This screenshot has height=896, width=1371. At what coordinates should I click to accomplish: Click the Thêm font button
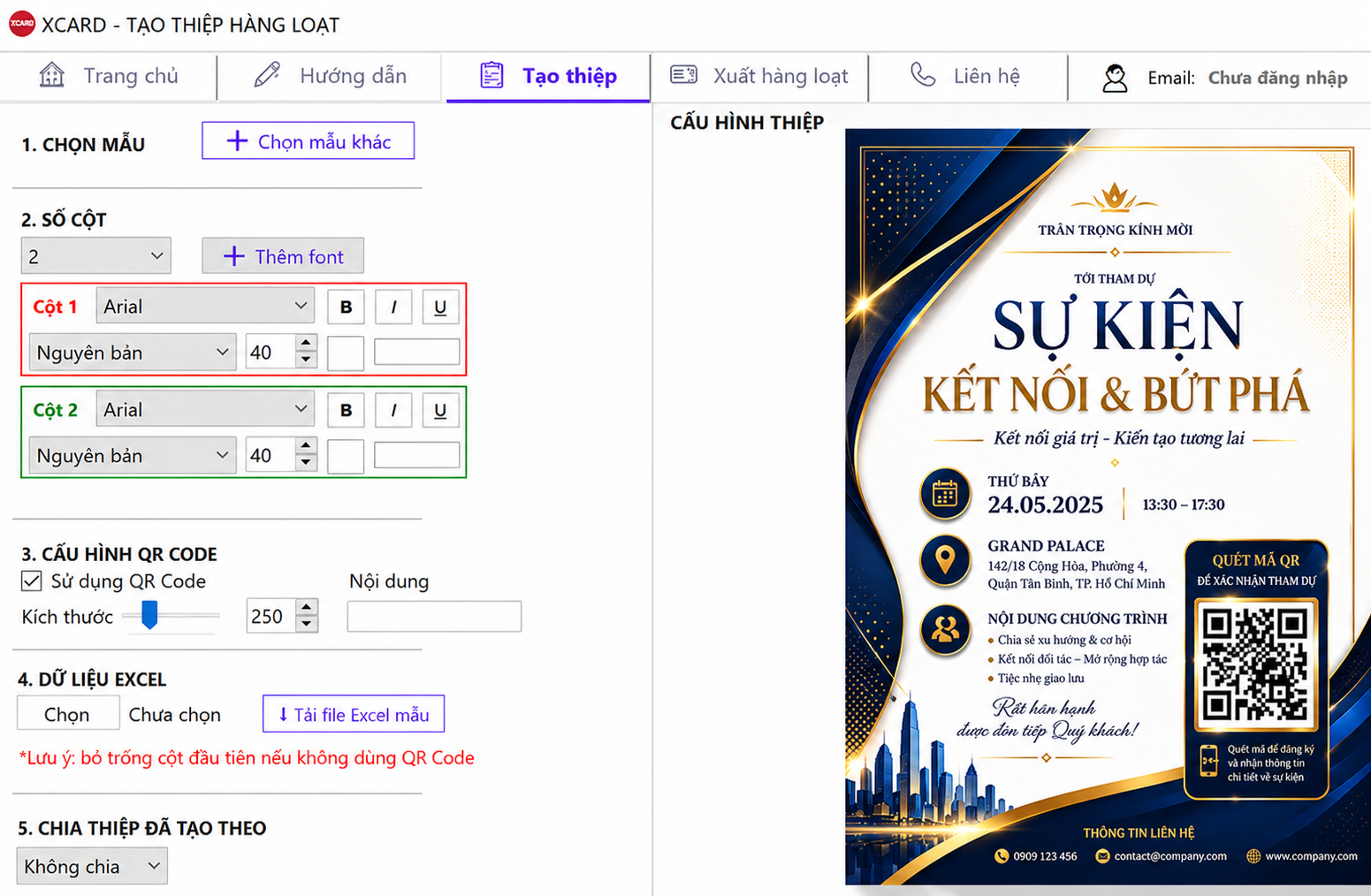click(x=283, y=256)
